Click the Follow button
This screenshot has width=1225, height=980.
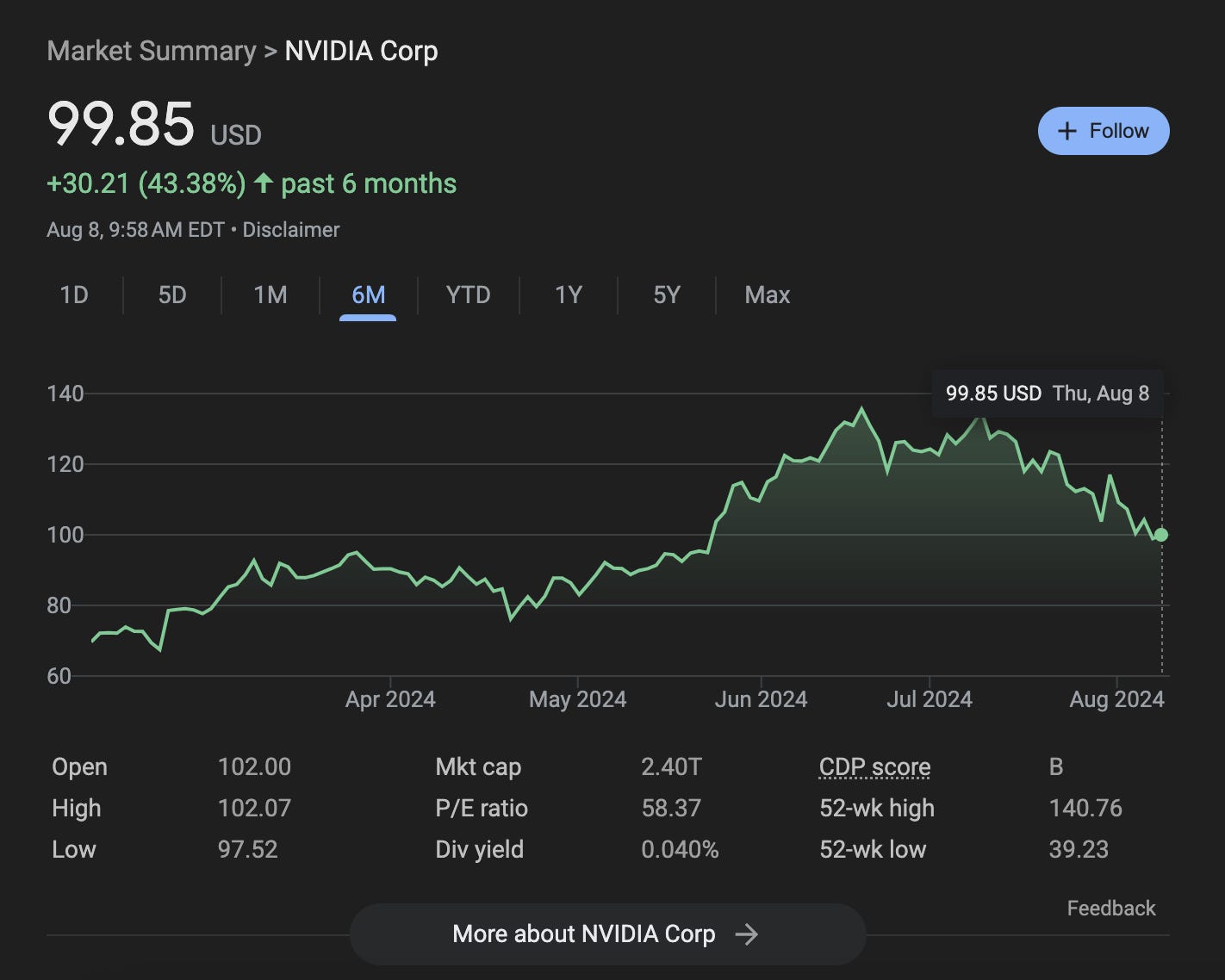tap(1104, 131)
